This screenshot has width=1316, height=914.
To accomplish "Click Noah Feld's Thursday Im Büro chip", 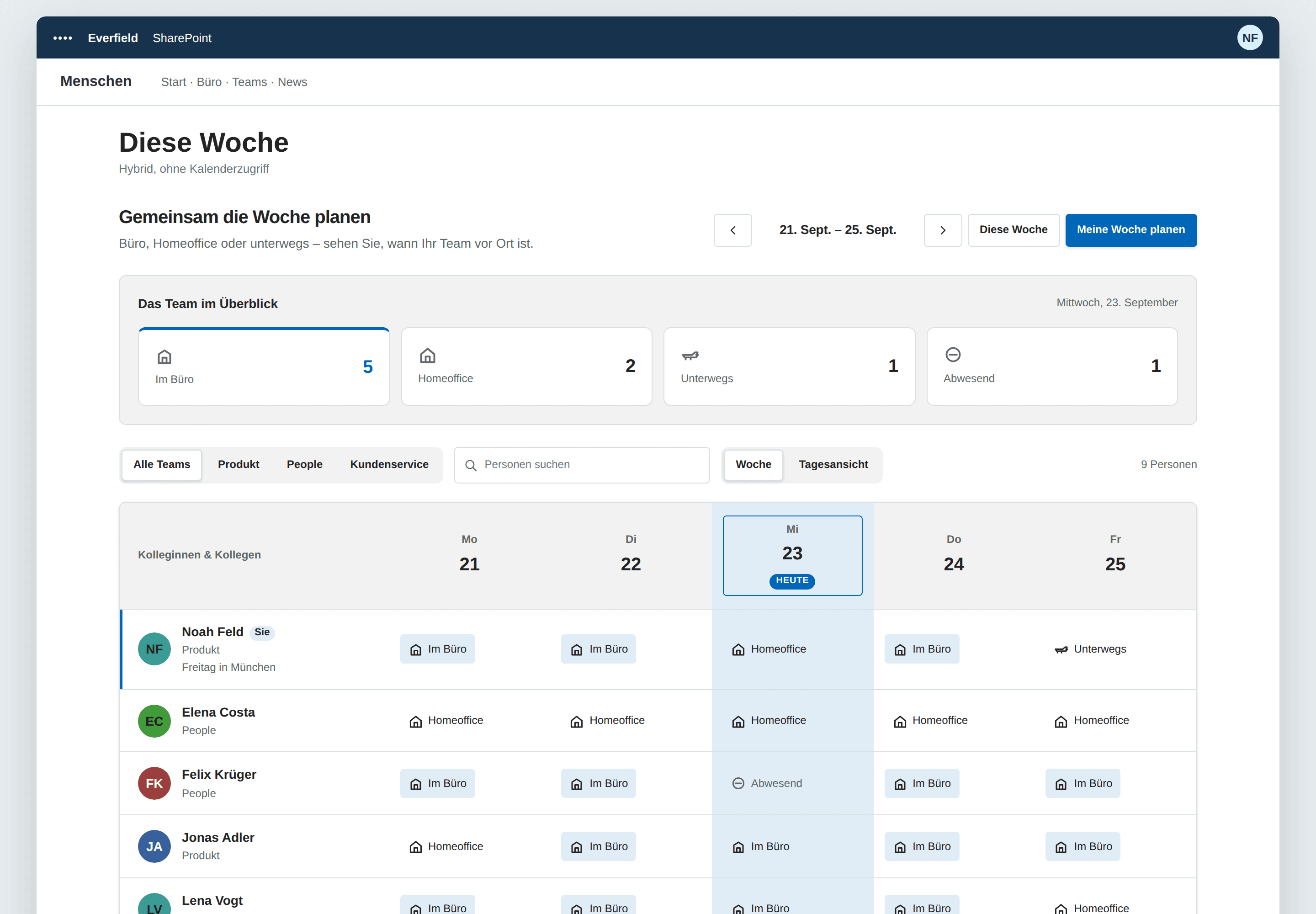I will pyautogui.click(x=922, y=649).
